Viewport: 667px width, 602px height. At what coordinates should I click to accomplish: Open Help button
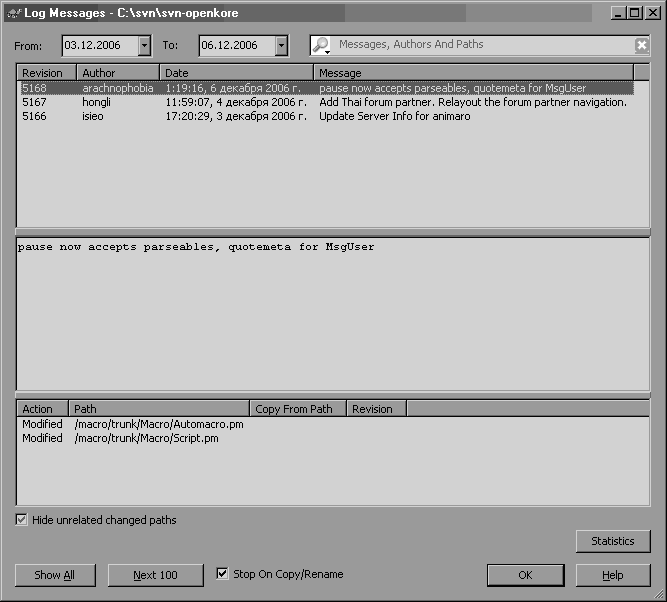click(613, 575)
